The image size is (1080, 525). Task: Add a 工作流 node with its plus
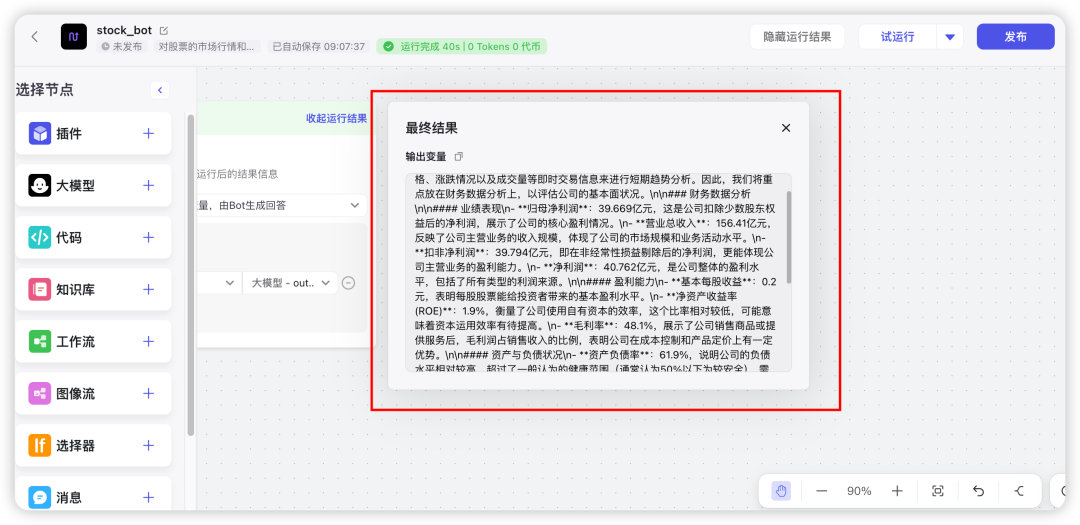click(x=148, y=342)
